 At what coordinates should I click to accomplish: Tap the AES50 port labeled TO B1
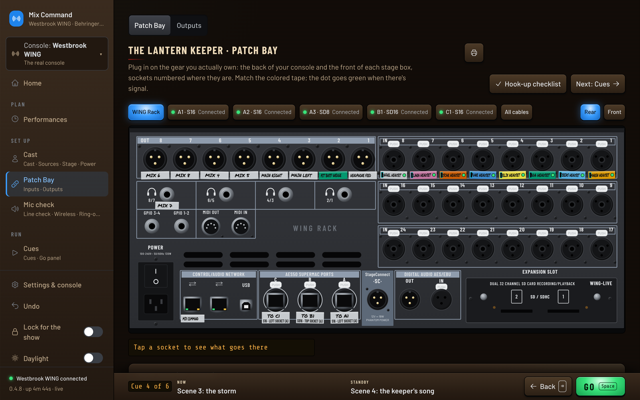(x=310, y=300)
